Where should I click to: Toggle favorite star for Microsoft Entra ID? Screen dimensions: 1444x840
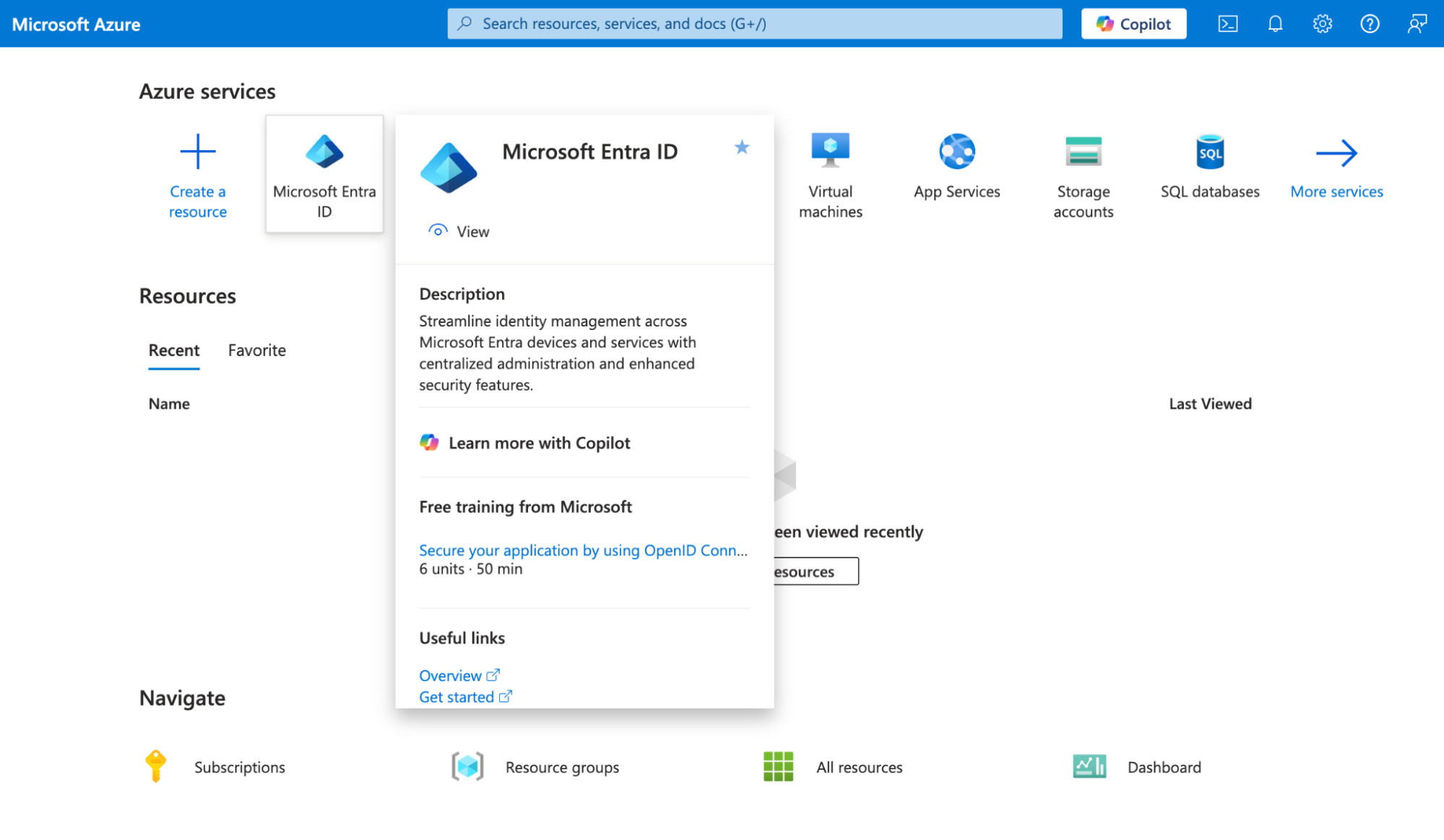click(741, 147)
